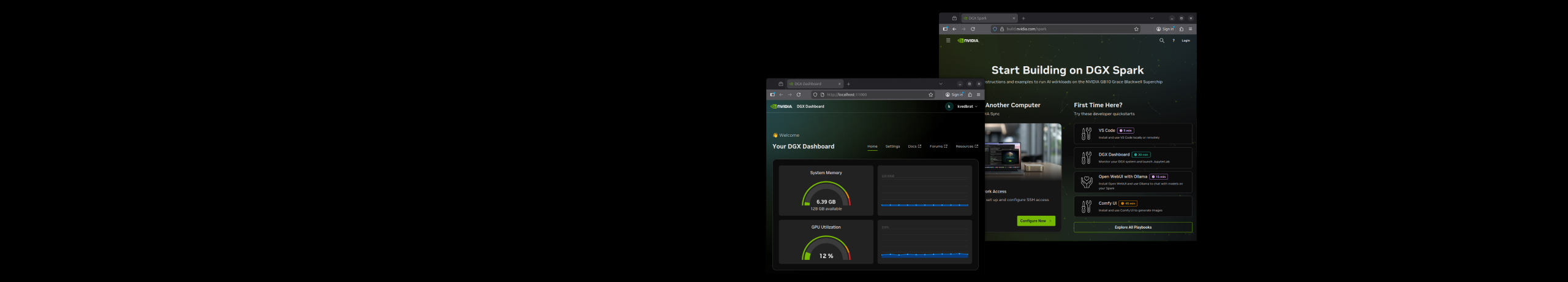This screenshot has width=1568, height=282.
Task: Click the Configure Now button
Action: coord(1036,221)
